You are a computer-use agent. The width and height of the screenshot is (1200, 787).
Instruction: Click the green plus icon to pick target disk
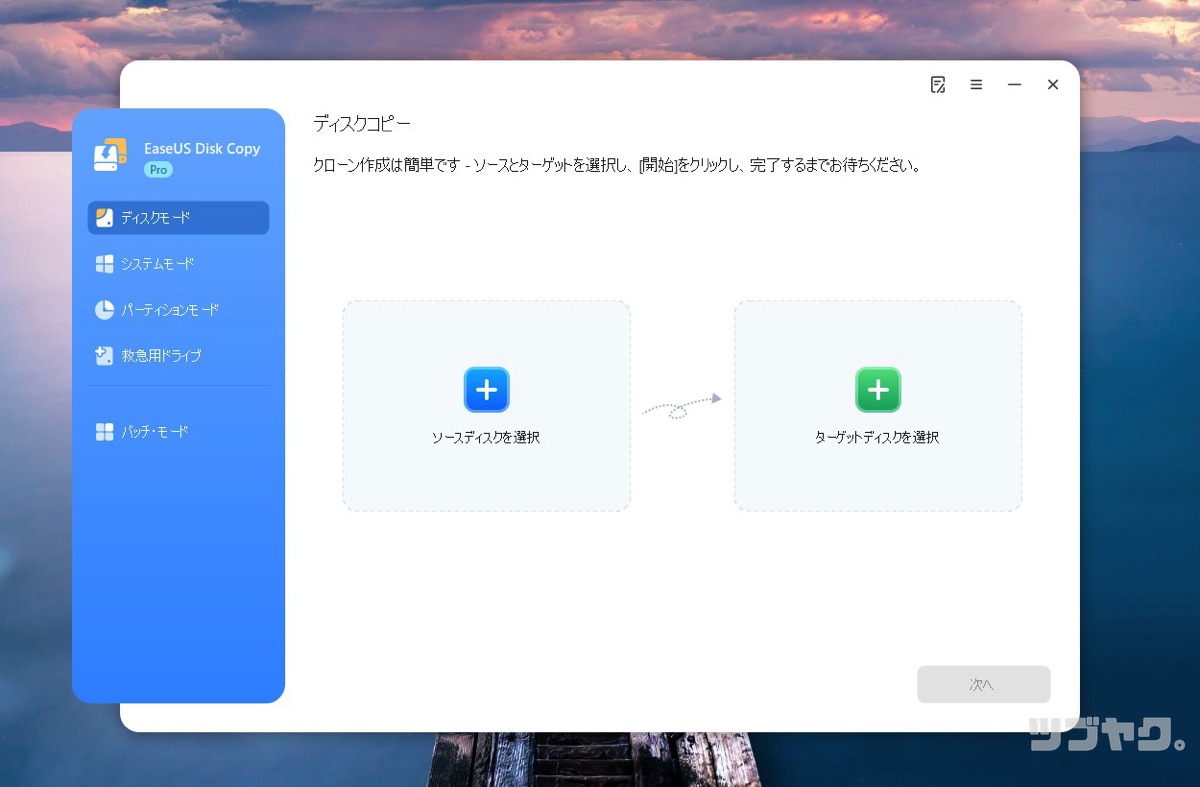tap(877, 390)
